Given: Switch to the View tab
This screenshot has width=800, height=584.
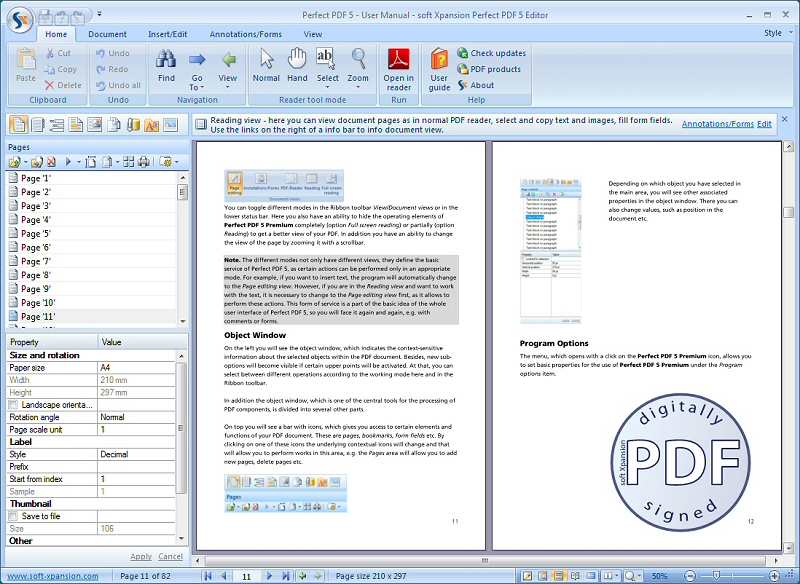Looking at the screenshot, I should coord(313,34).
